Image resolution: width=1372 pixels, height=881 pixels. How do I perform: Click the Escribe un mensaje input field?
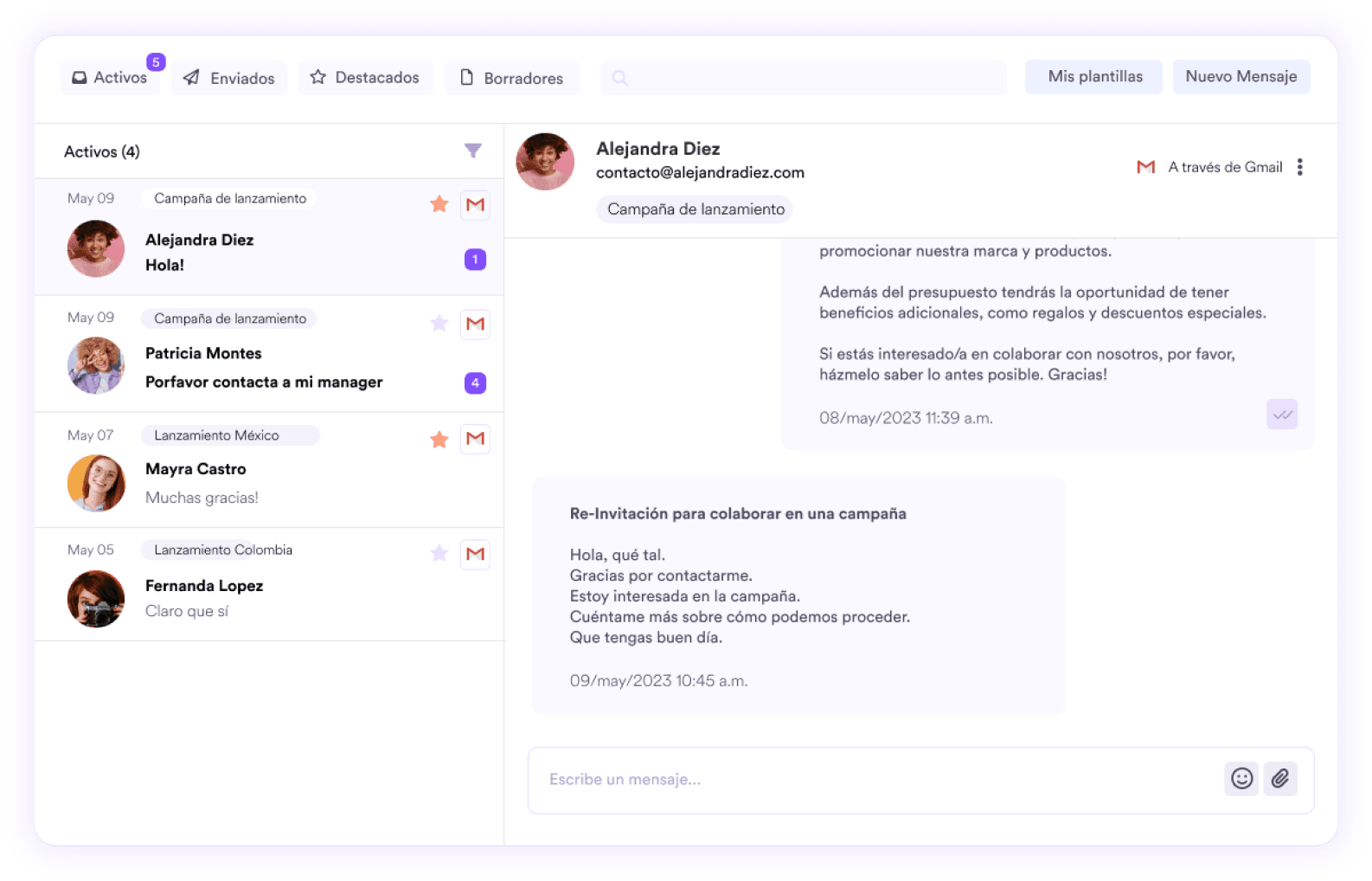pos(874,780)
